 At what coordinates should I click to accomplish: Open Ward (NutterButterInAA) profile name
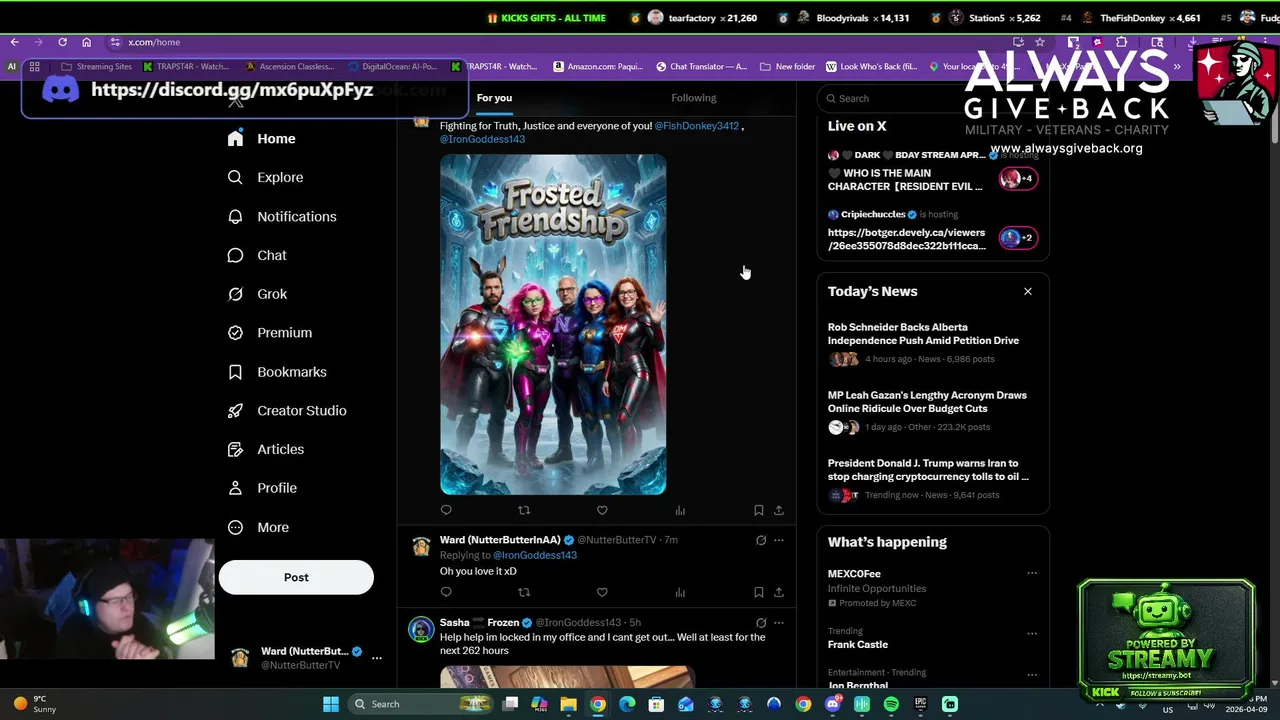tap(500, 540)
